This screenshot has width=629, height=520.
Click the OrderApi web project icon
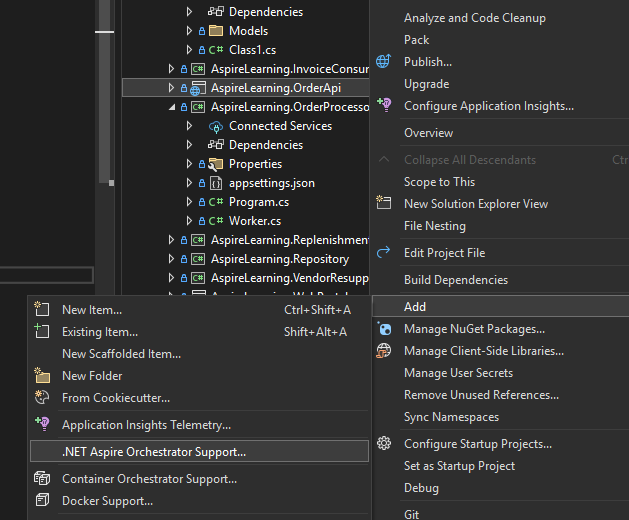(x=198, y=88)
